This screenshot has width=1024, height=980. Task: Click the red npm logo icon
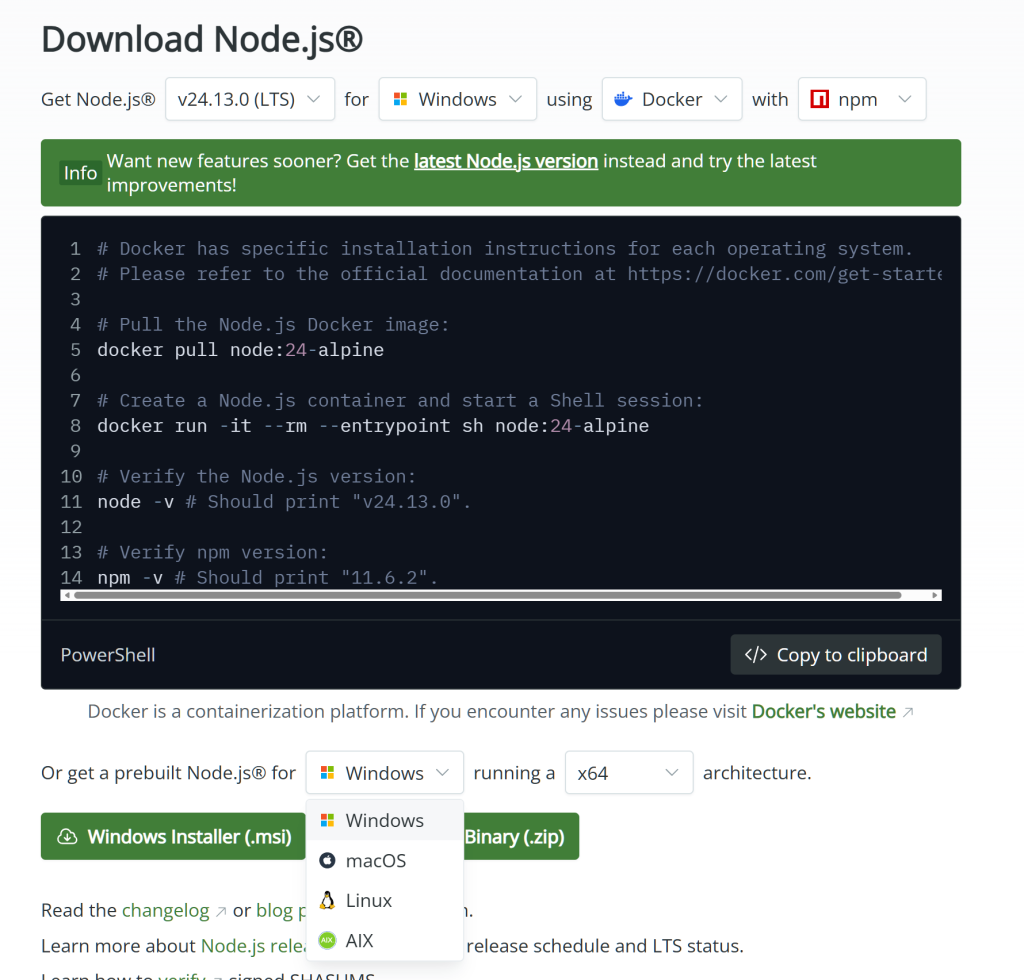(820, 100)
